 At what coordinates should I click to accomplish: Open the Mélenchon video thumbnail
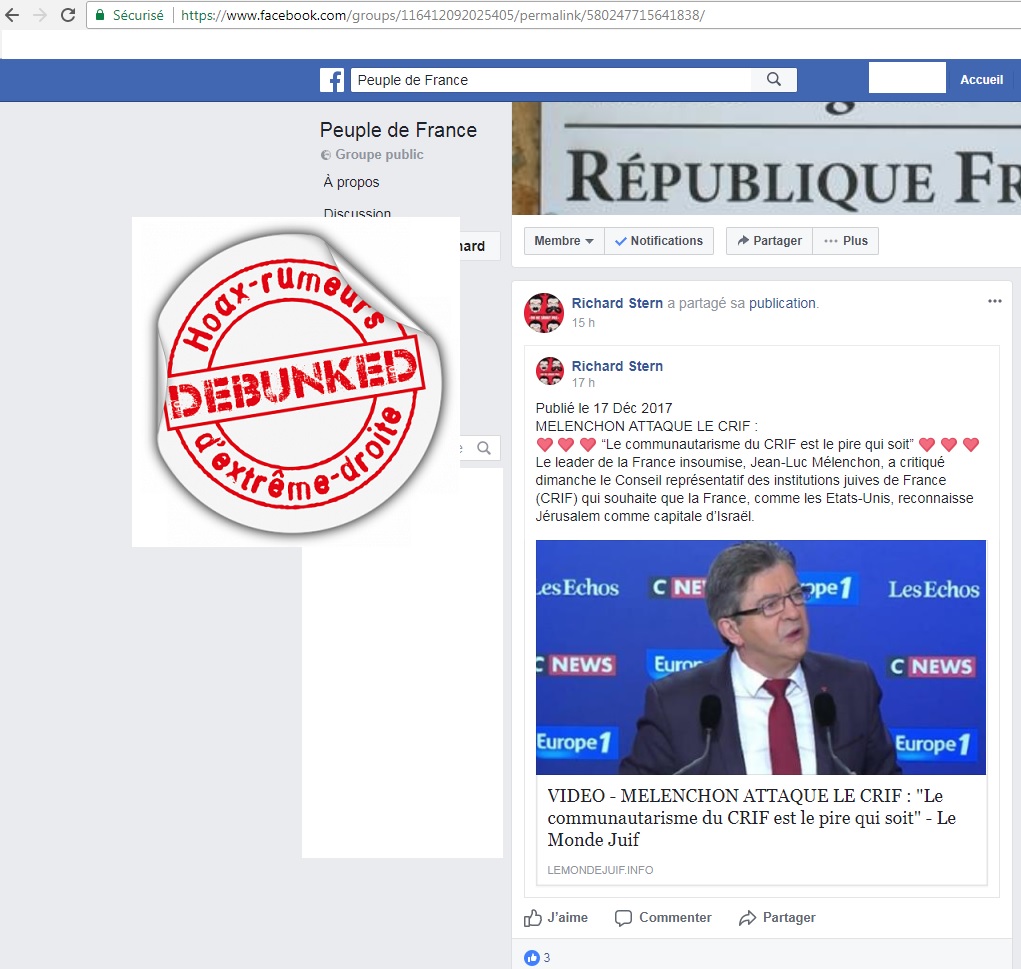click(x=761, y=657)
